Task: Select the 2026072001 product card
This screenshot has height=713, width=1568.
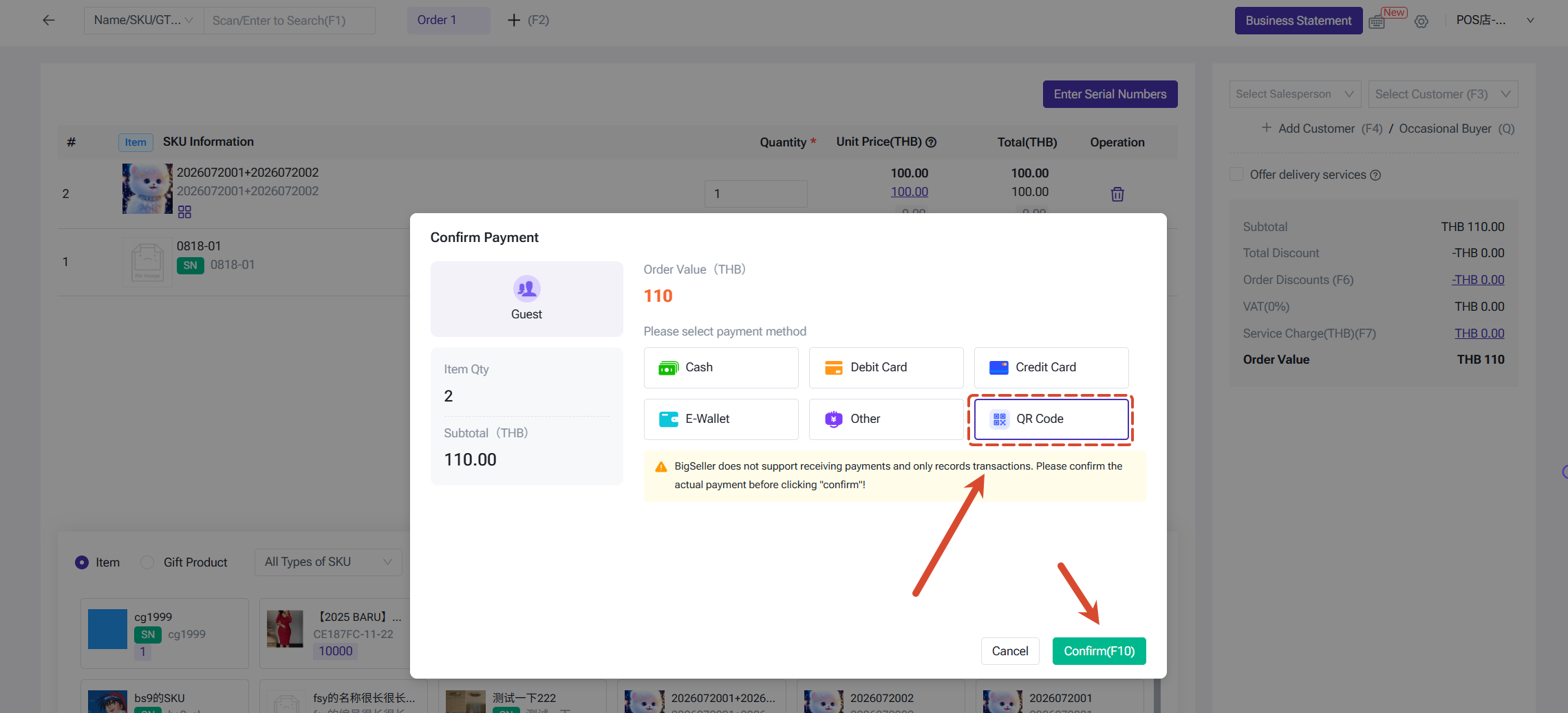Action: pyautogui.click(x=1059, y=697)
